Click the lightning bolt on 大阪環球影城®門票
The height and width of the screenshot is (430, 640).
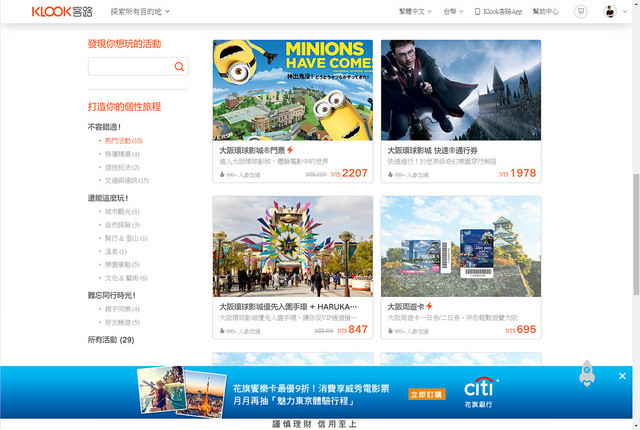coord(290,150)
